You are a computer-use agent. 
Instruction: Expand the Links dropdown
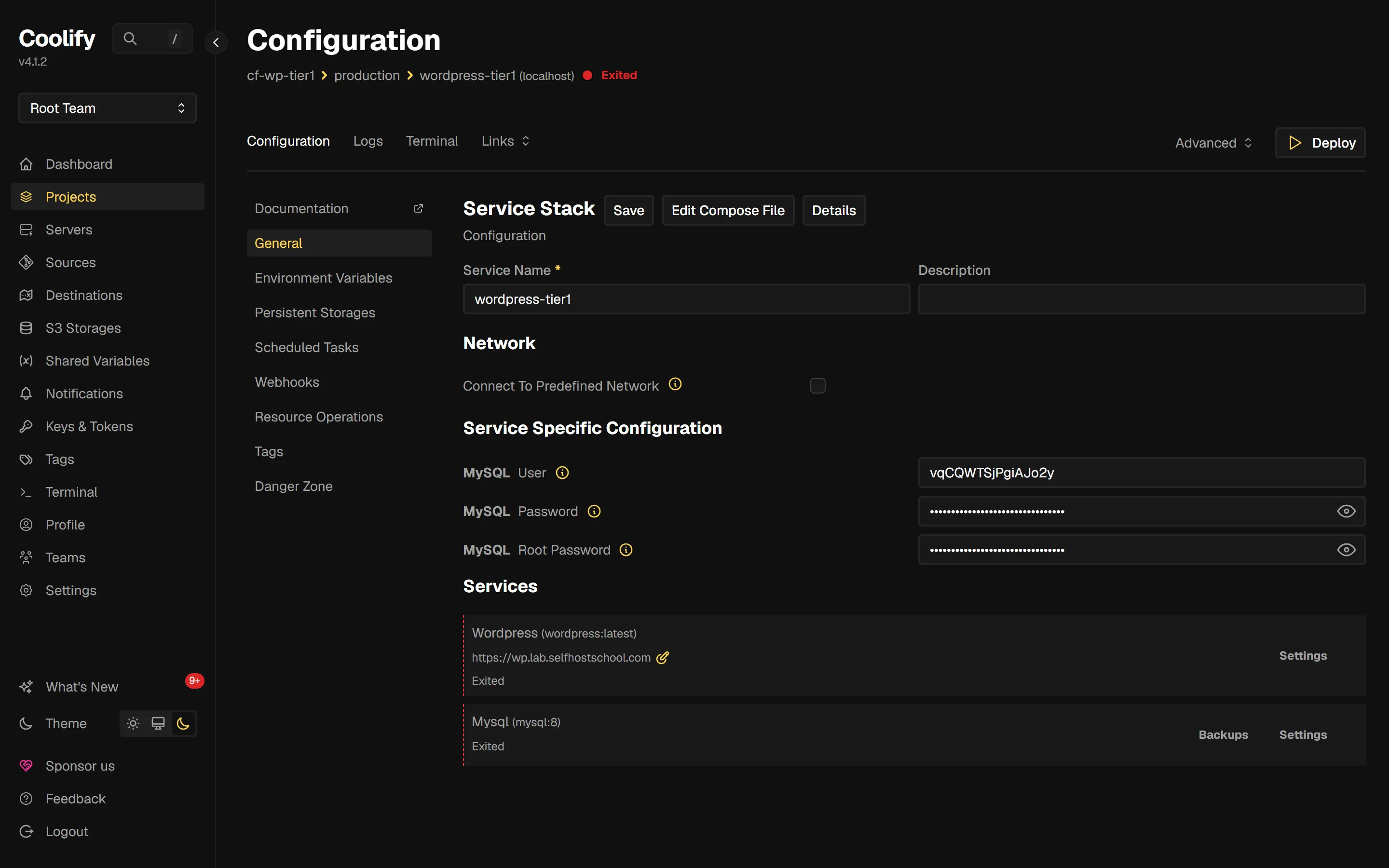[505, 141]
